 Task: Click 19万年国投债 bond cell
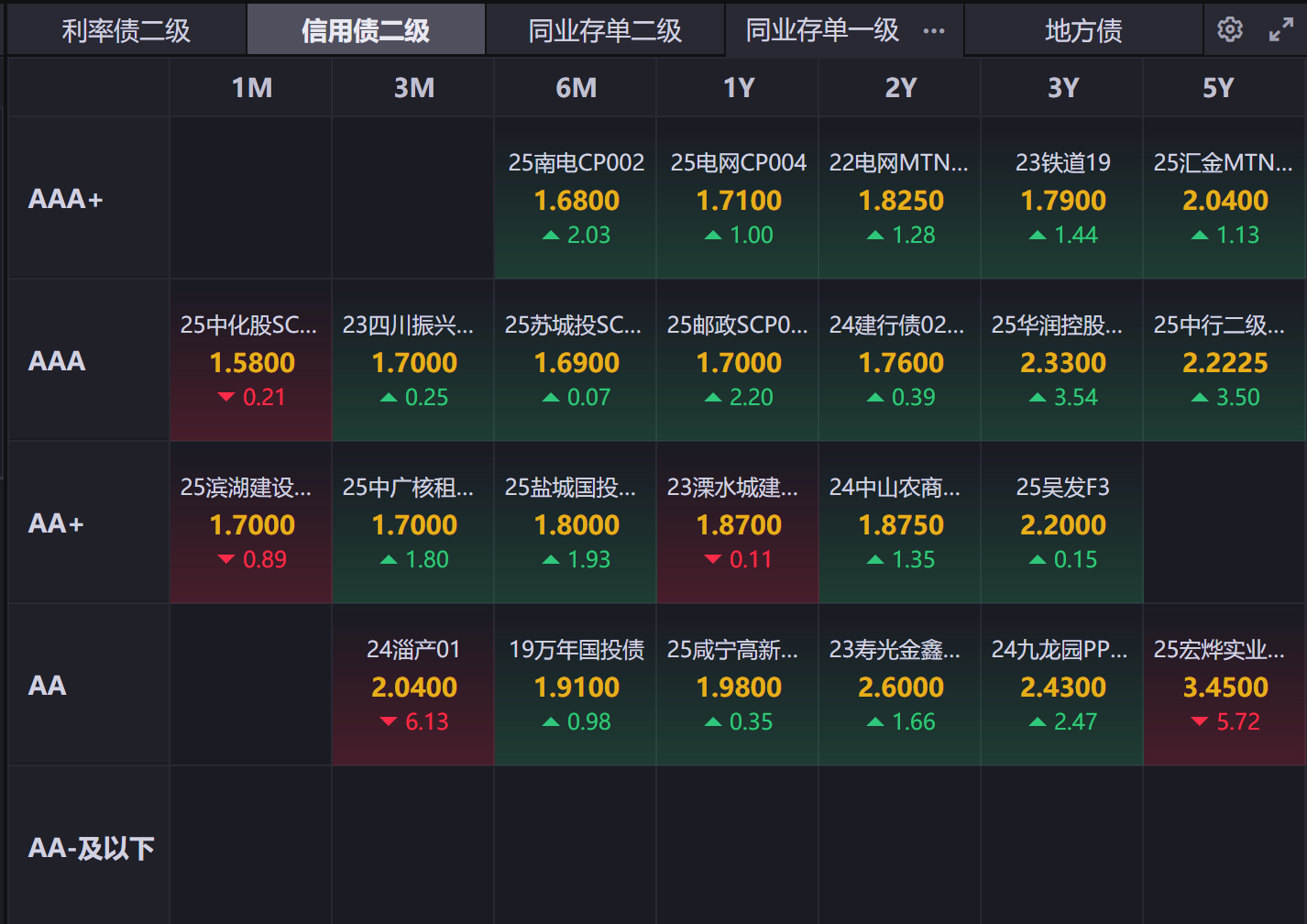pos(576,686)
